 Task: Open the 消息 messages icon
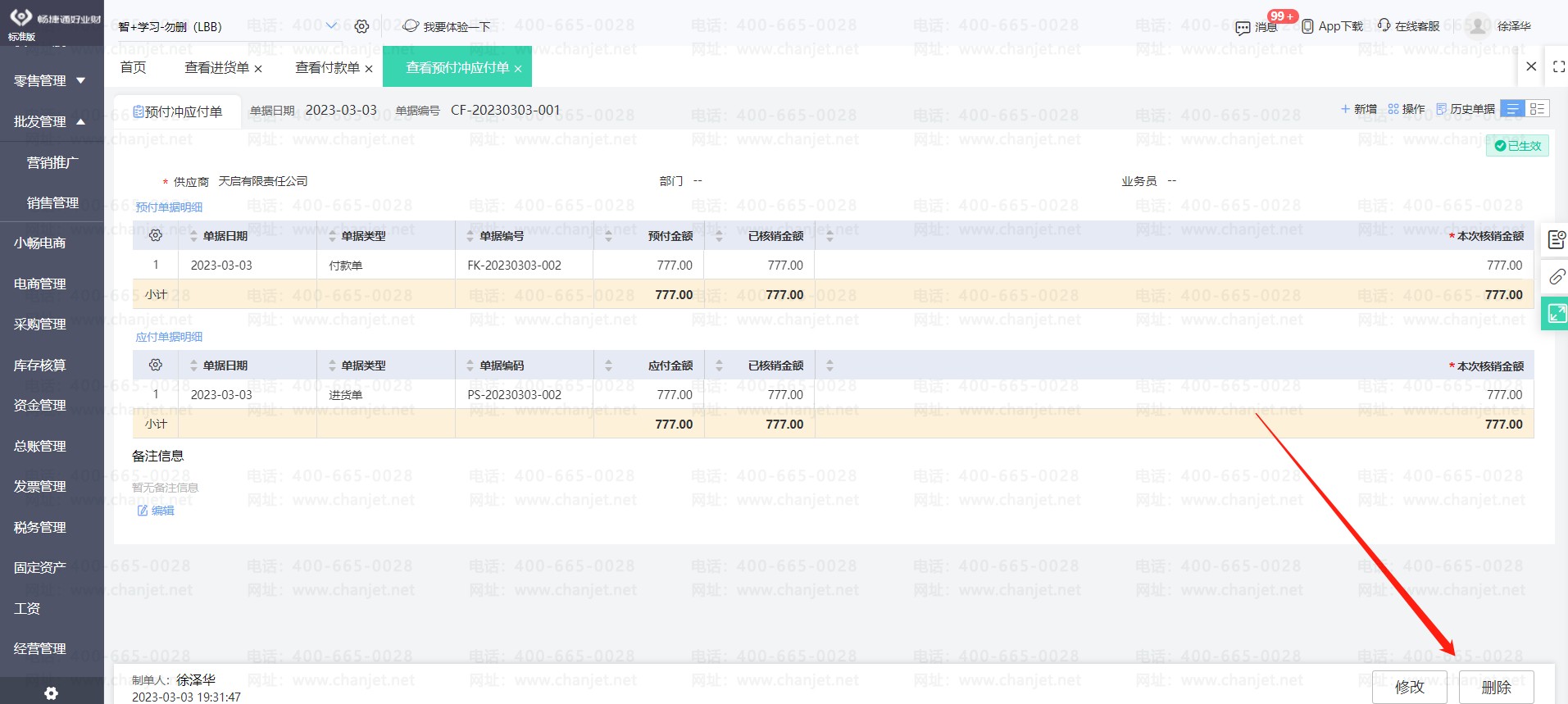pyautogui.click(x=1243, y=27)
